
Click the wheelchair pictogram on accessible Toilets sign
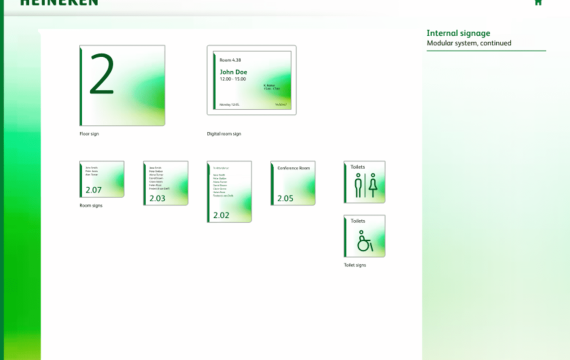pos(365,241)
